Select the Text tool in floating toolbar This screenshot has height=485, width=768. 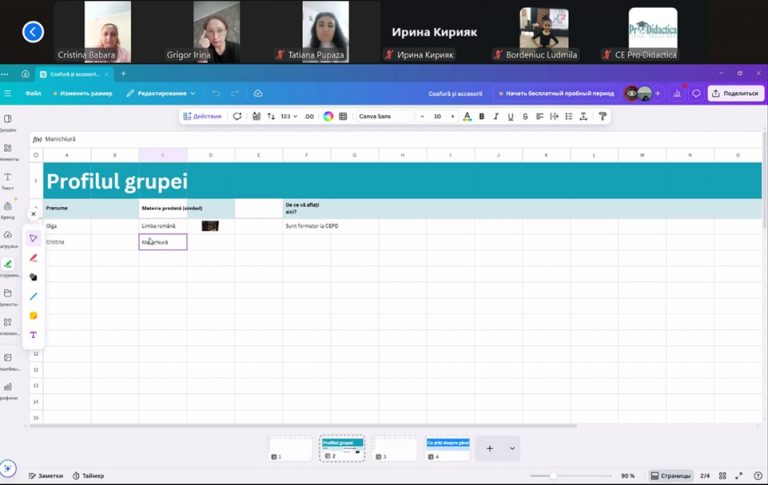tap(33, 335)
